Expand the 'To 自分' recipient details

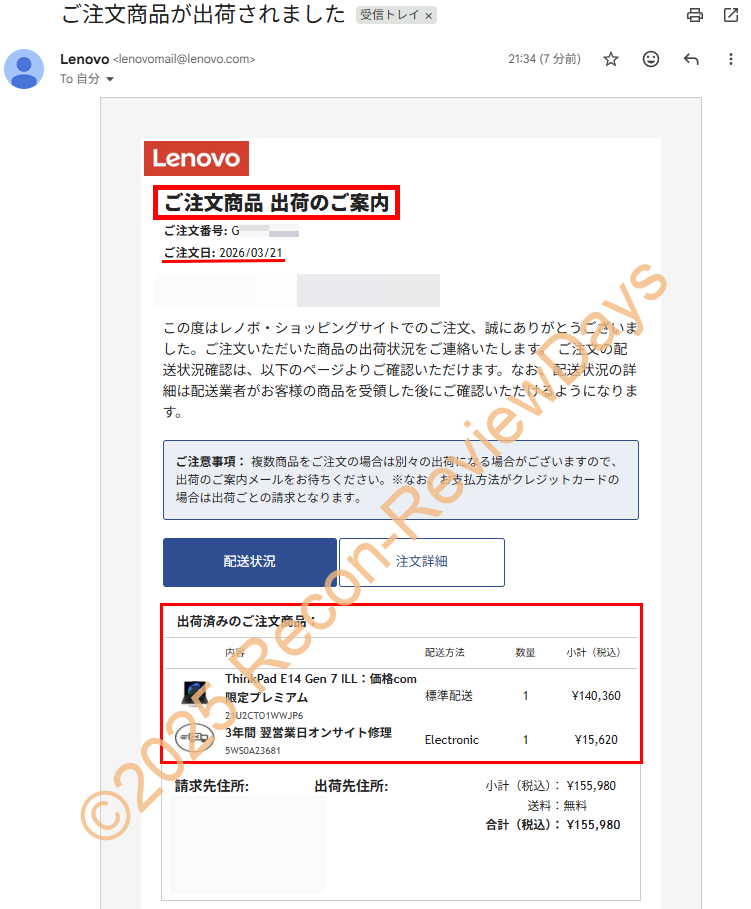(110, 80)
